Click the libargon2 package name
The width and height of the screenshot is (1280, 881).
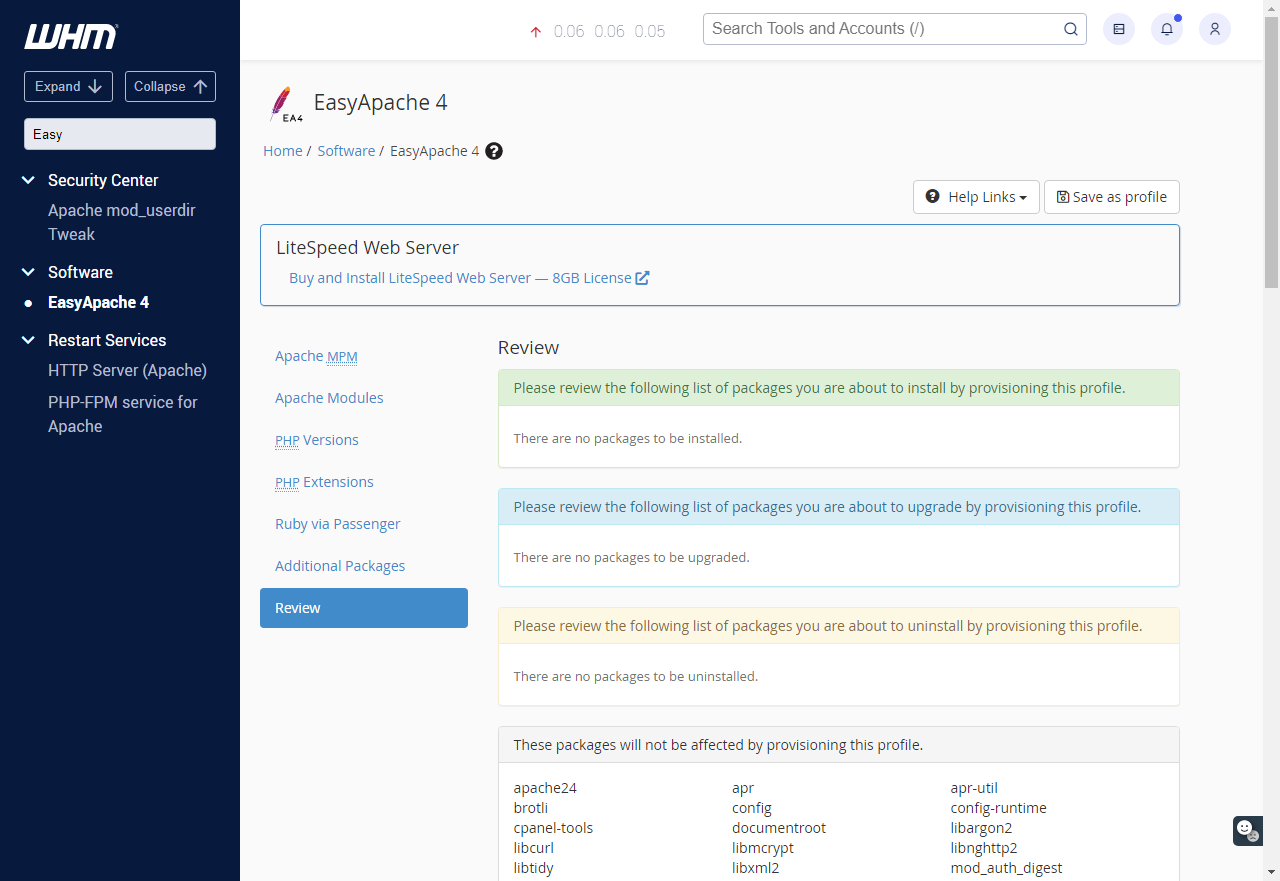point(982,828)
